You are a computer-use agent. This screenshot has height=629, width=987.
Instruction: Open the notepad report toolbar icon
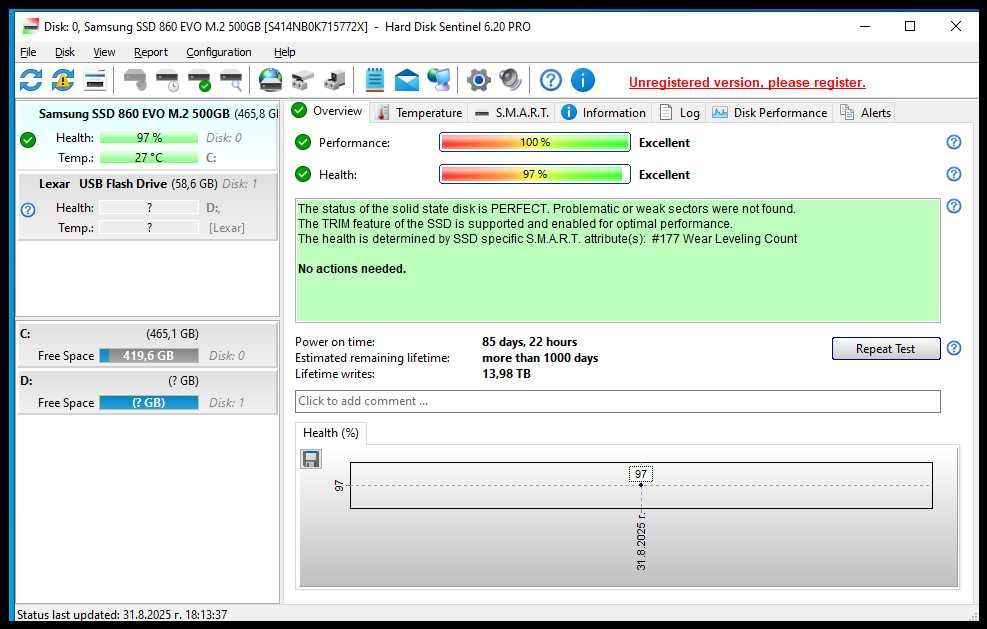point(375,81)
